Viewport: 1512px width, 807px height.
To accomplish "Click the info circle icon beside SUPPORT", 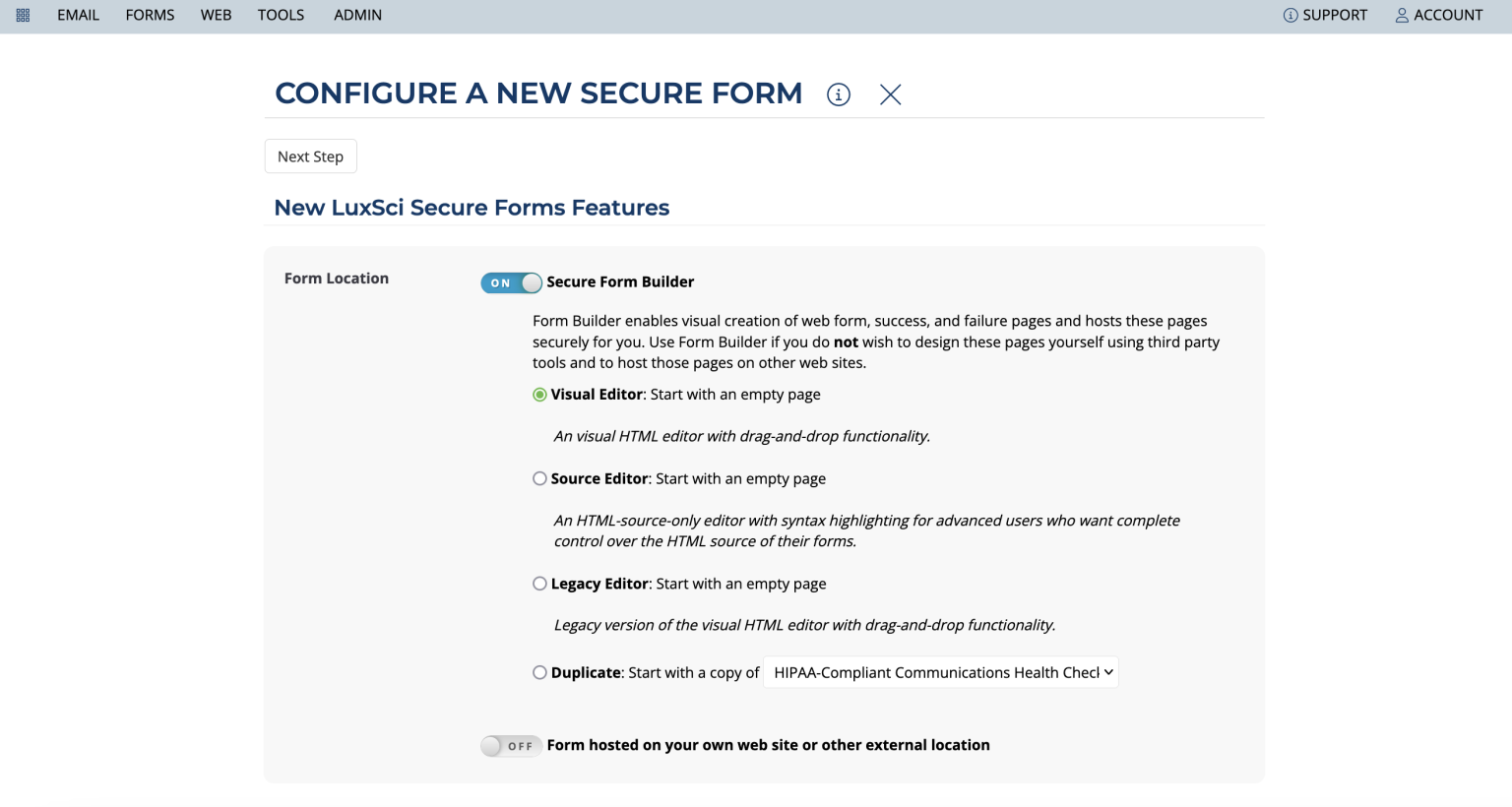I will 1290,15.
